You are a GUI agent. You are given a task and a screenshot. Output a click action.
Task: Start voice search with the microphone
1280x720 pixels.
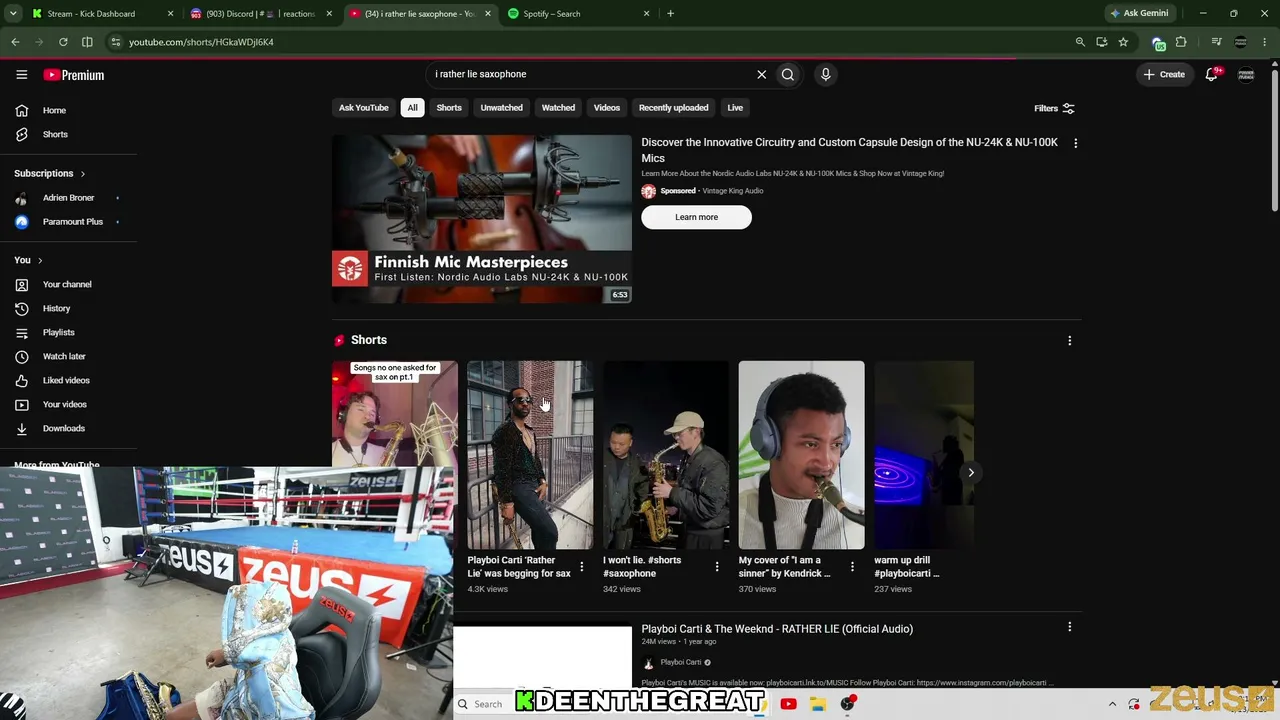pyautogui.click(x=825, y=74)
